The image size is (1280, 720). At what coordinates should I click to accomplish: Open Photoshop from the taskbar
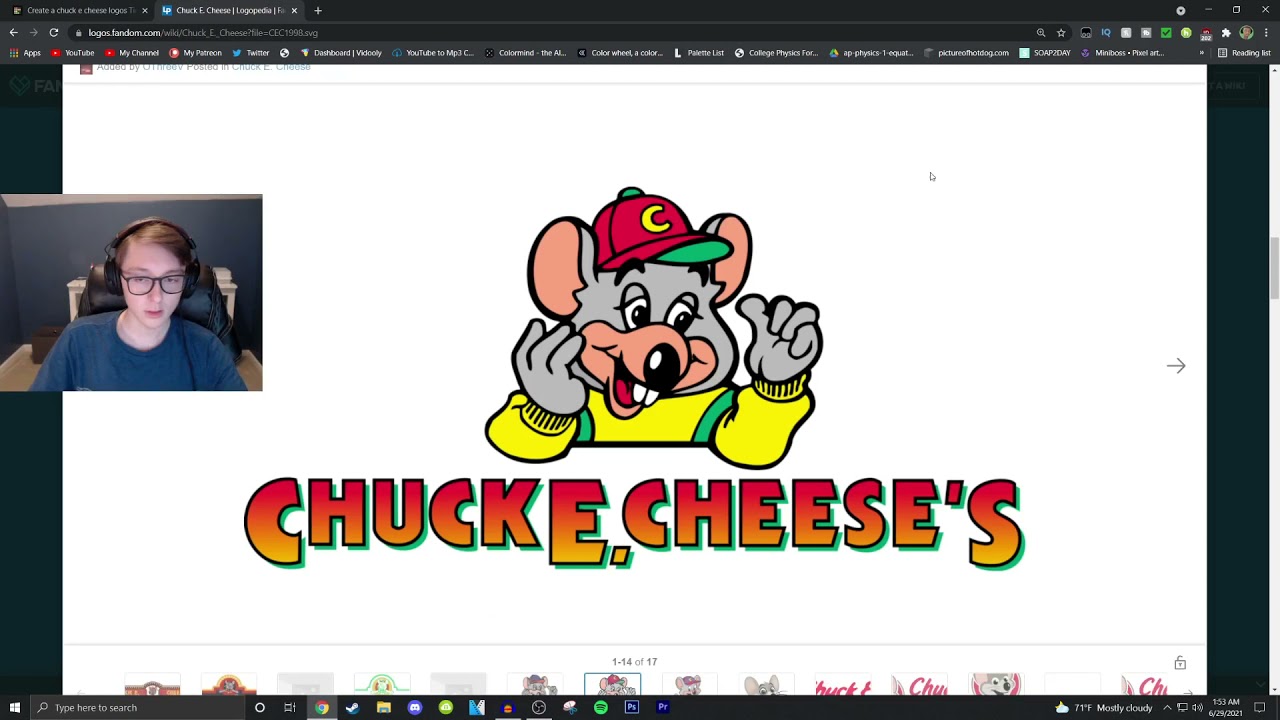coord(631,708)
